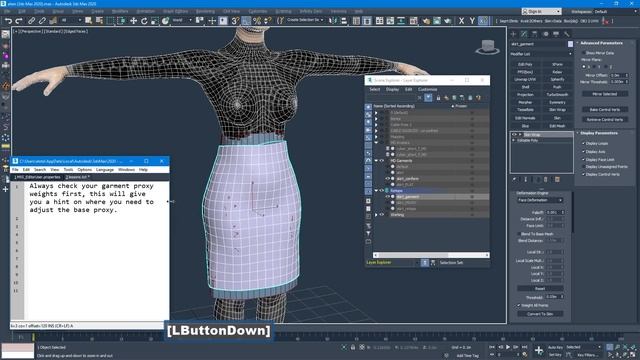
Task: Collapse the Display Parameters rollout
Action: click(599, 133)
